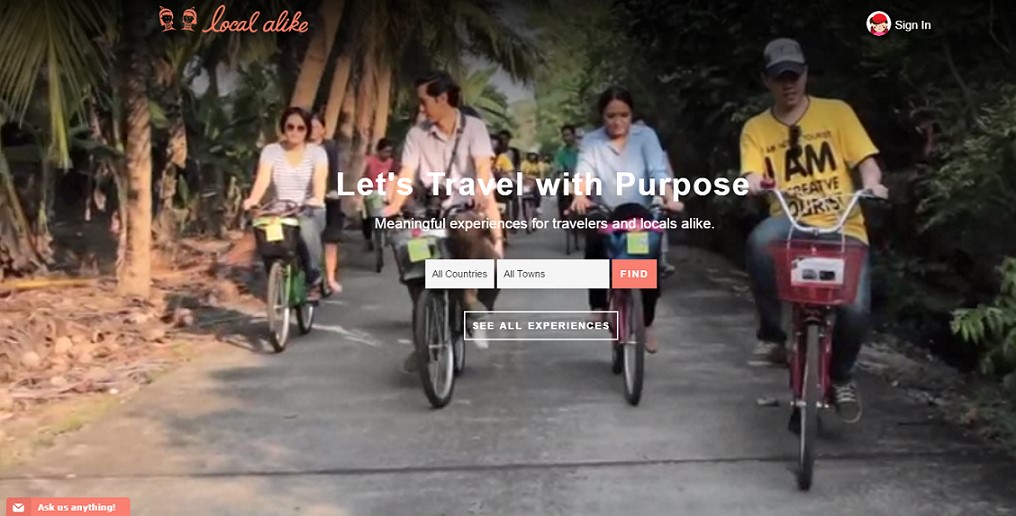
Task: Click the left face icon in the logo
Action: [x=167, y=19]
